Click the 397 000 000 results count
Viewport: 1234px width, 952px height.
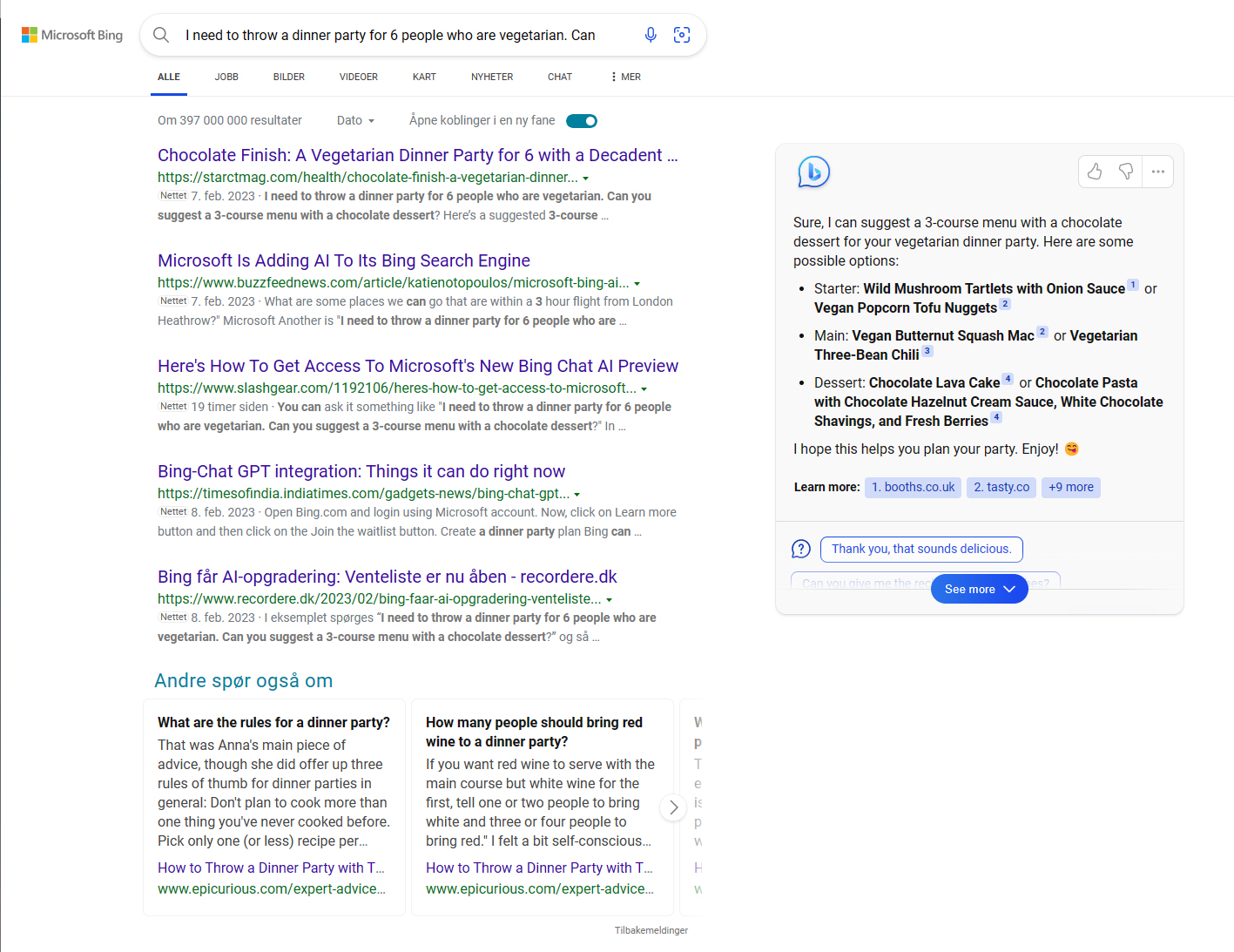point(230,120)
